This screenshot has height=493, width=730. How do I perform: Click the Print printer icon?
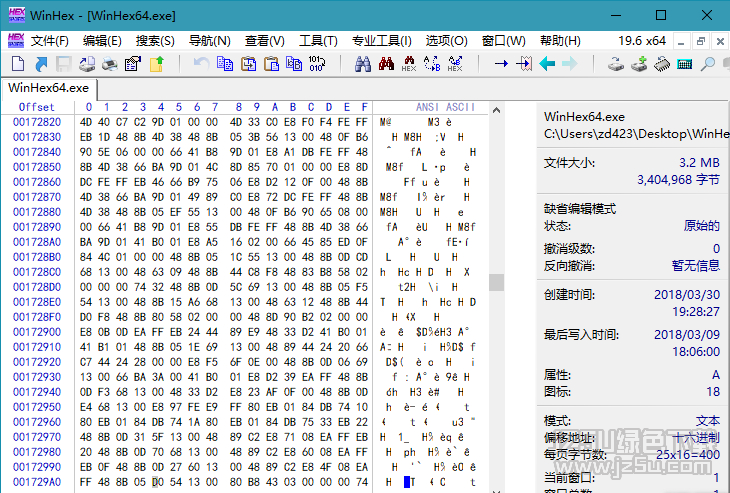point(109,63)
